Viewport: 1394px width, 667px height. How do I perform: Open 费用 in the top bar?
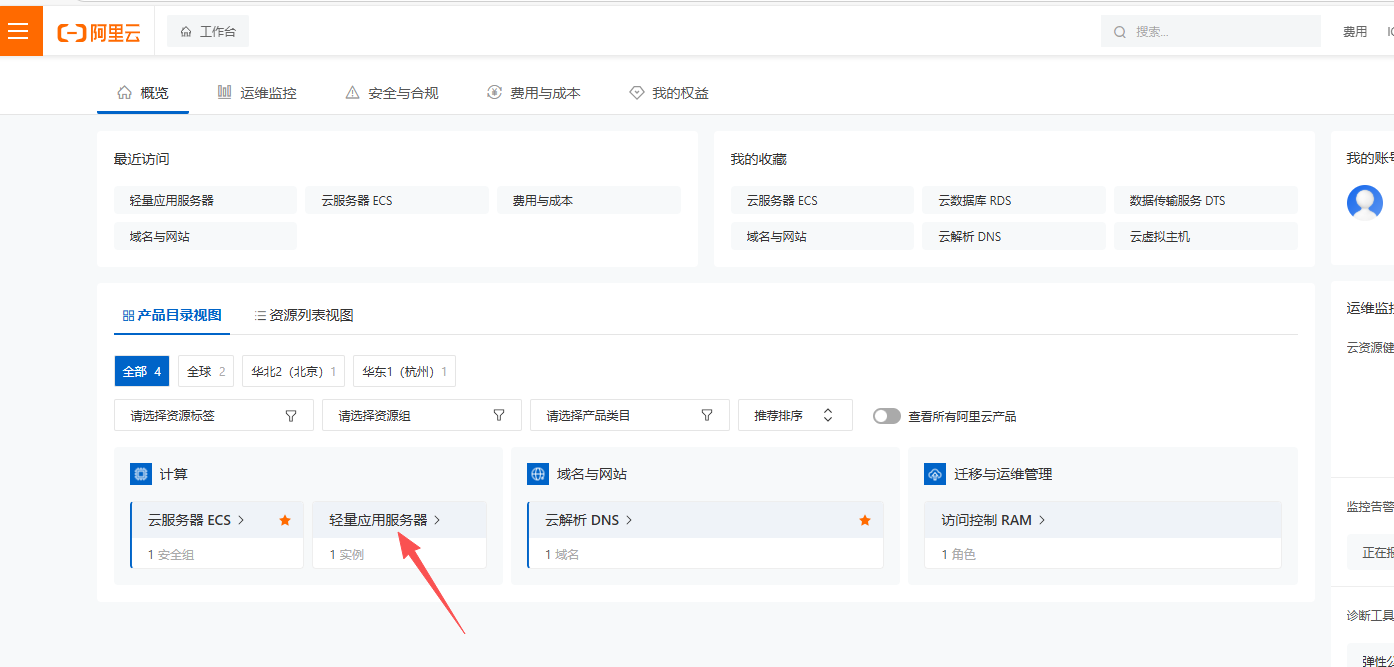click(x=1355, y=32)
